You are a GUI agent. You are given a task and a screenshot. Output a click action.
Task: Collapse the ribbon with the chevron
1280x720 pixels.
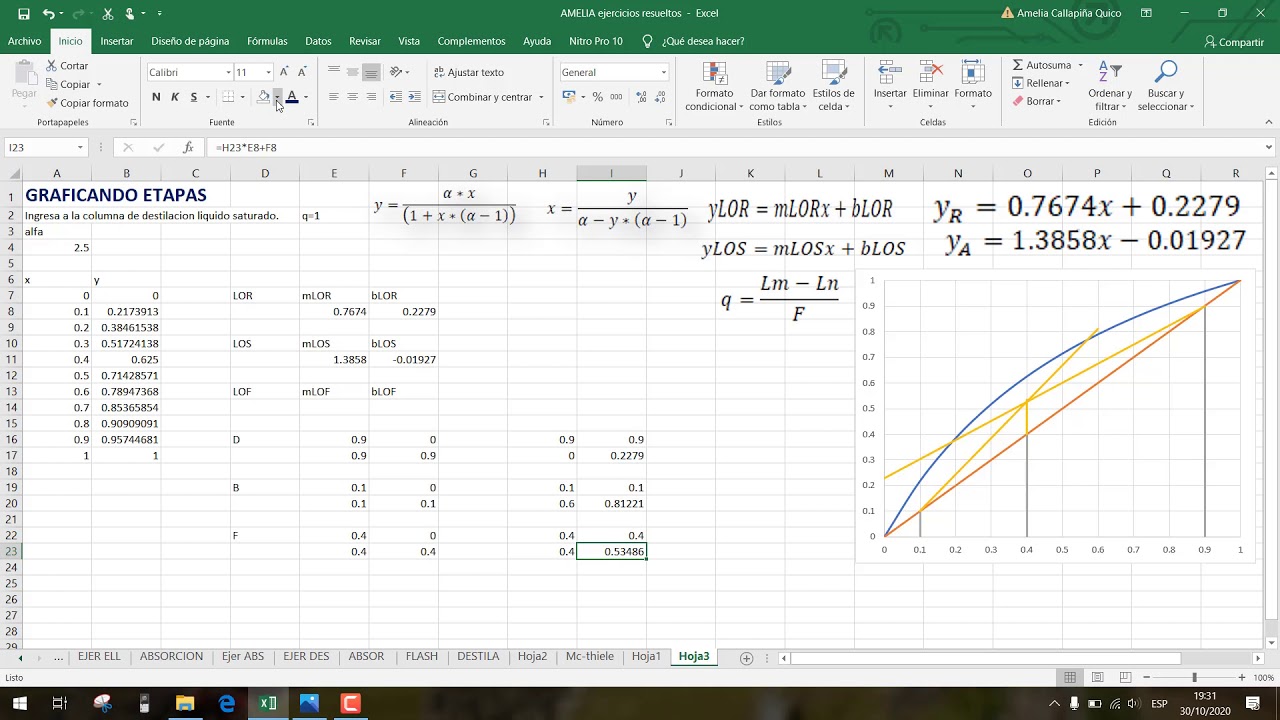[x=1269, y=122]
